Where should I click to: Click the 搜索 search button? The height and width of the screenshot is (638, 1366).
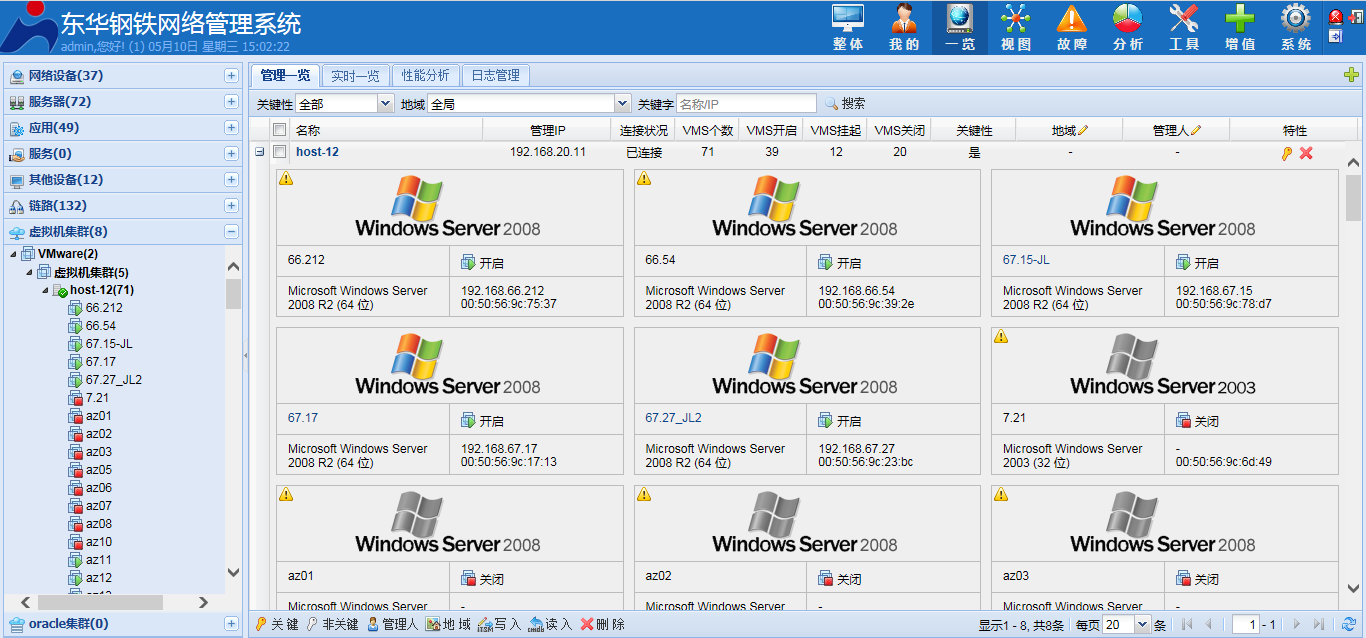click(845, 103)
